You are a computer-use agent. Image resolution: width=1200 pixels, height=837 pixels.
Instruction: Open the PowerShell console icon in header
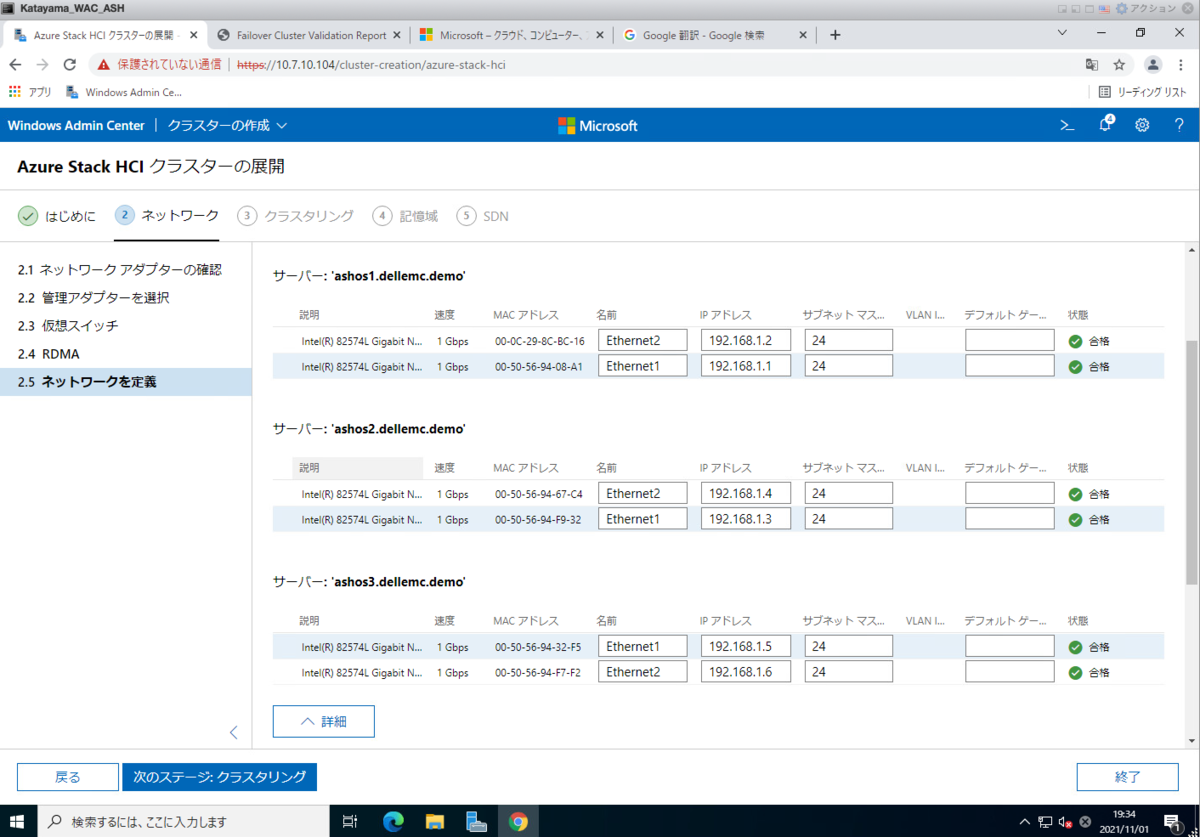click(x=1067, y=126)
